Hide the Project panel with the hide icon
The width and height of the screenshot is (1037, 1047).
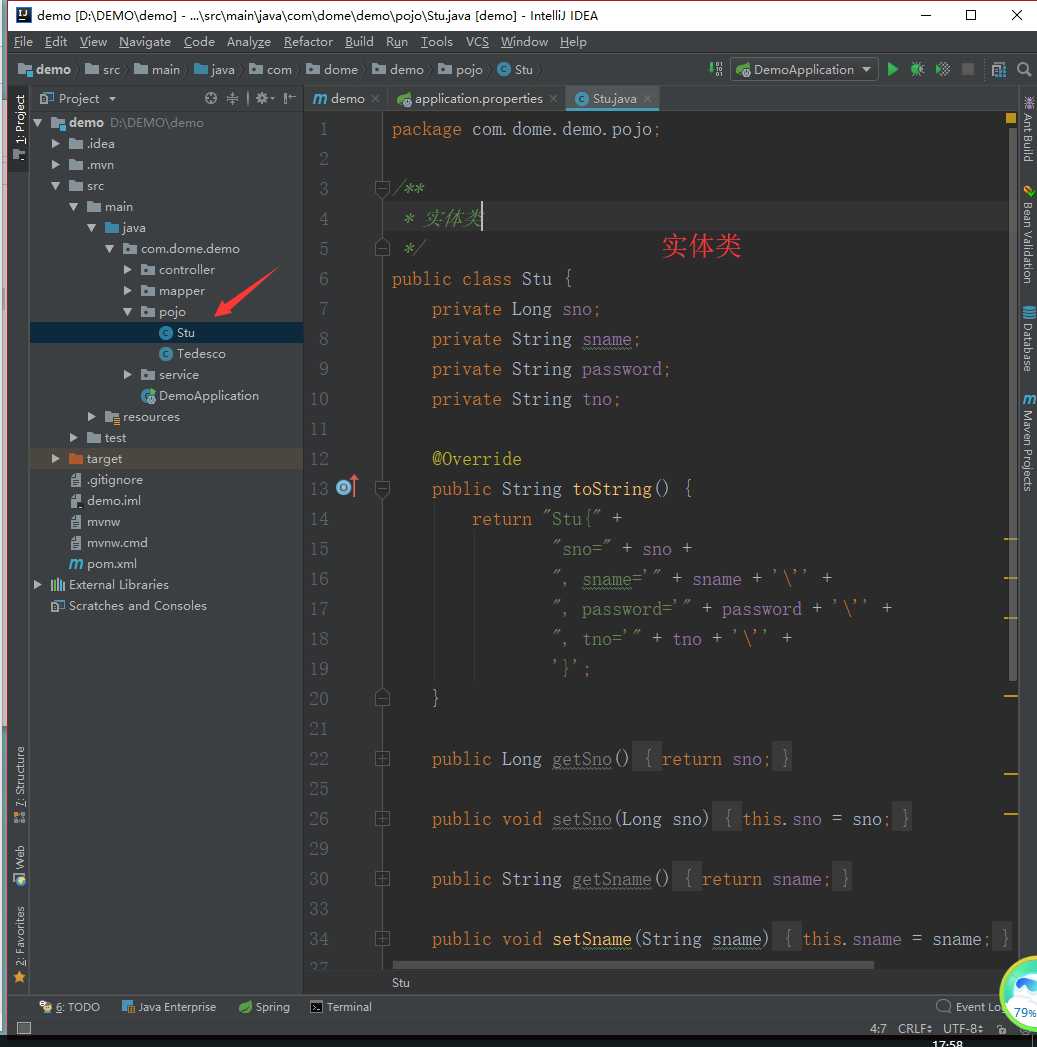point(289,98)
